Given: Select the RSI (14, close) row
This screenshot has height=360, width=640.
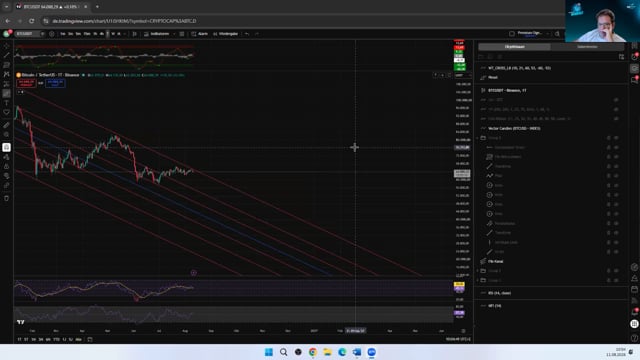Looking at the screenshot, I should (551, 293).
